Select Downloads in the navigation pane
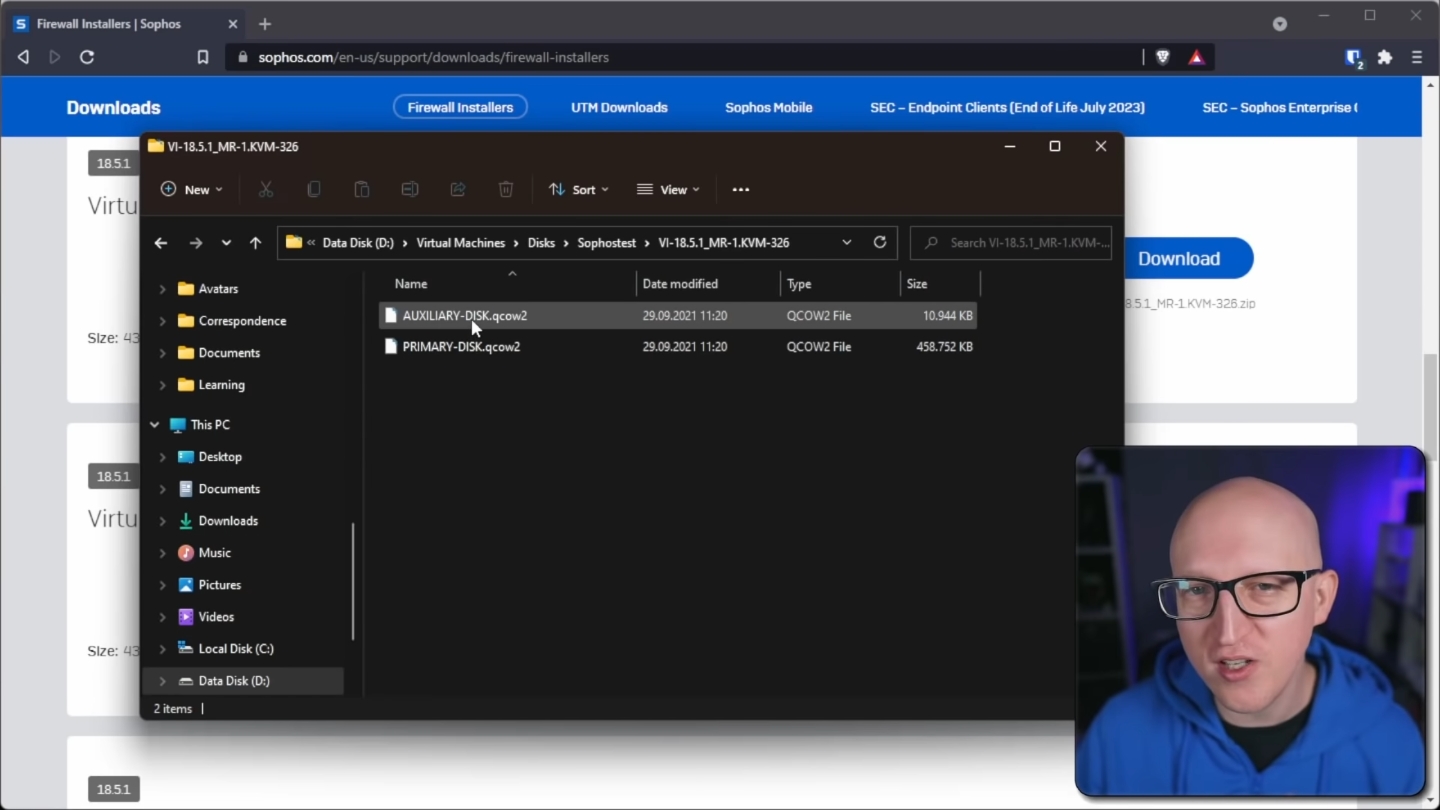Image resolution: width=1440 pixels, height=810 pixels. [228, 521]
